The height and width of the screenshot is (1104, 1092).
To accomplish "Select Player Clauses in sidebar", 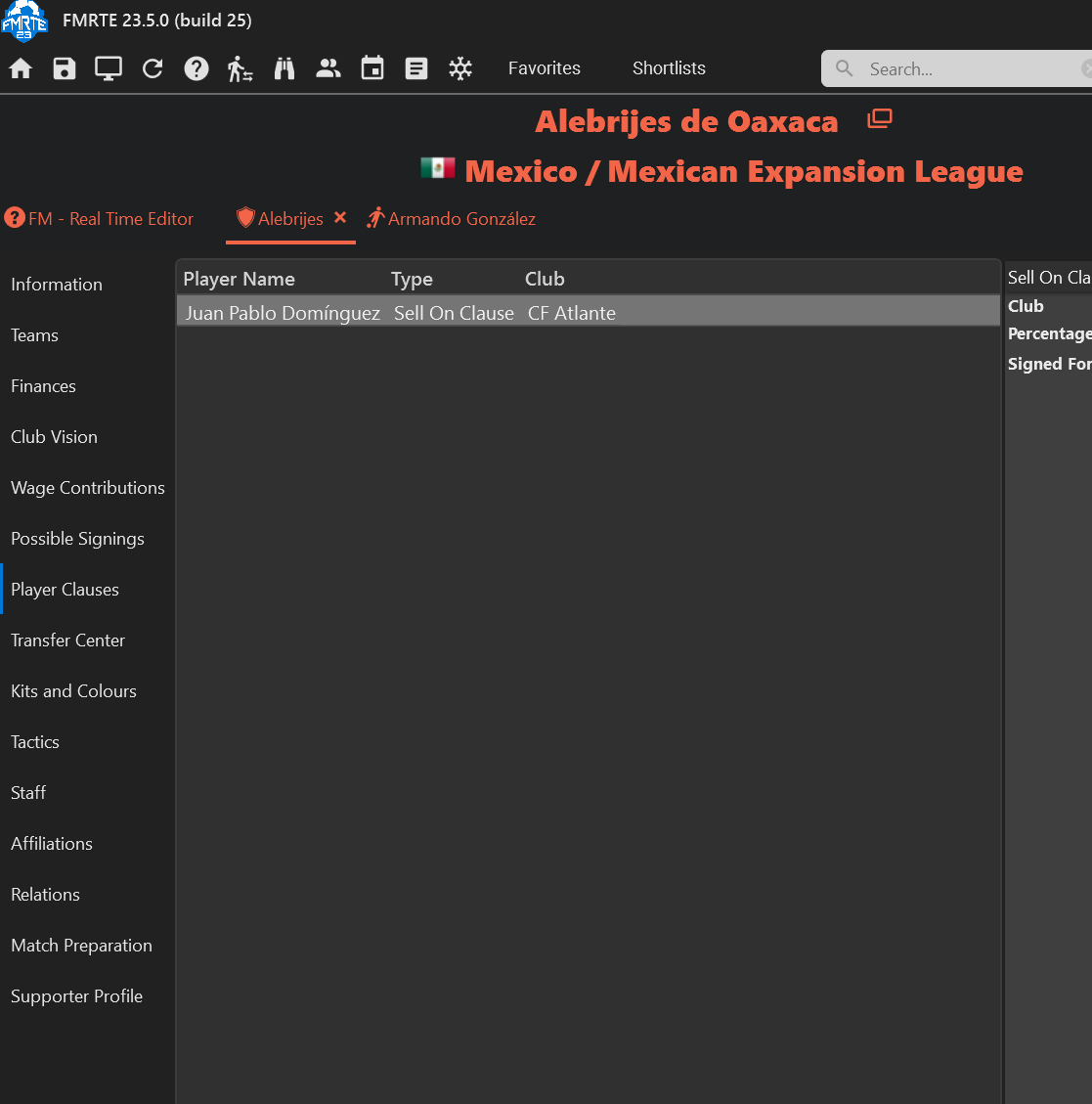I will (x=65, y=590).
